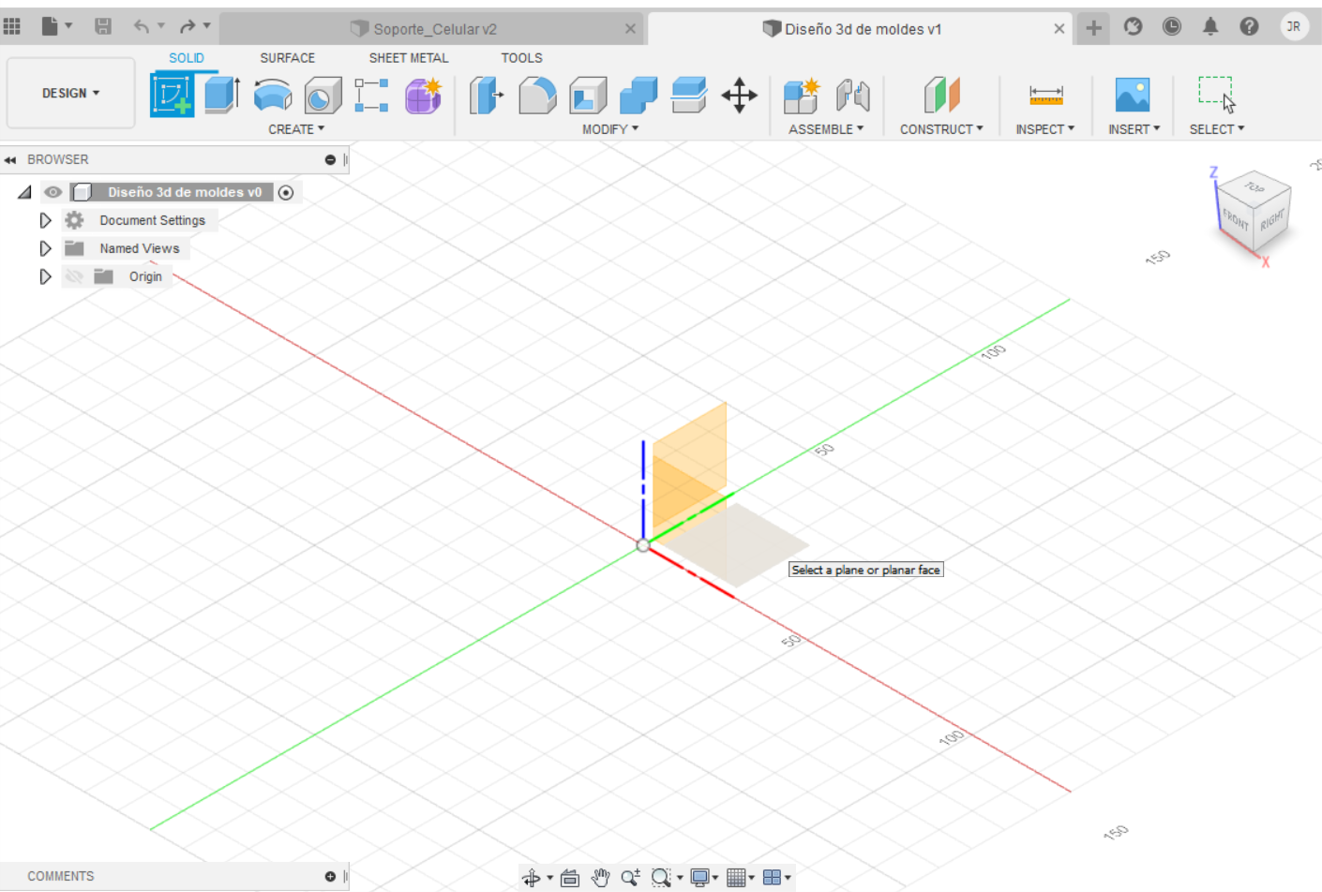The image size is (1322, 892).
Task: Switch to the TOOLS ribbon tab
Action: (x=522, y=58)
